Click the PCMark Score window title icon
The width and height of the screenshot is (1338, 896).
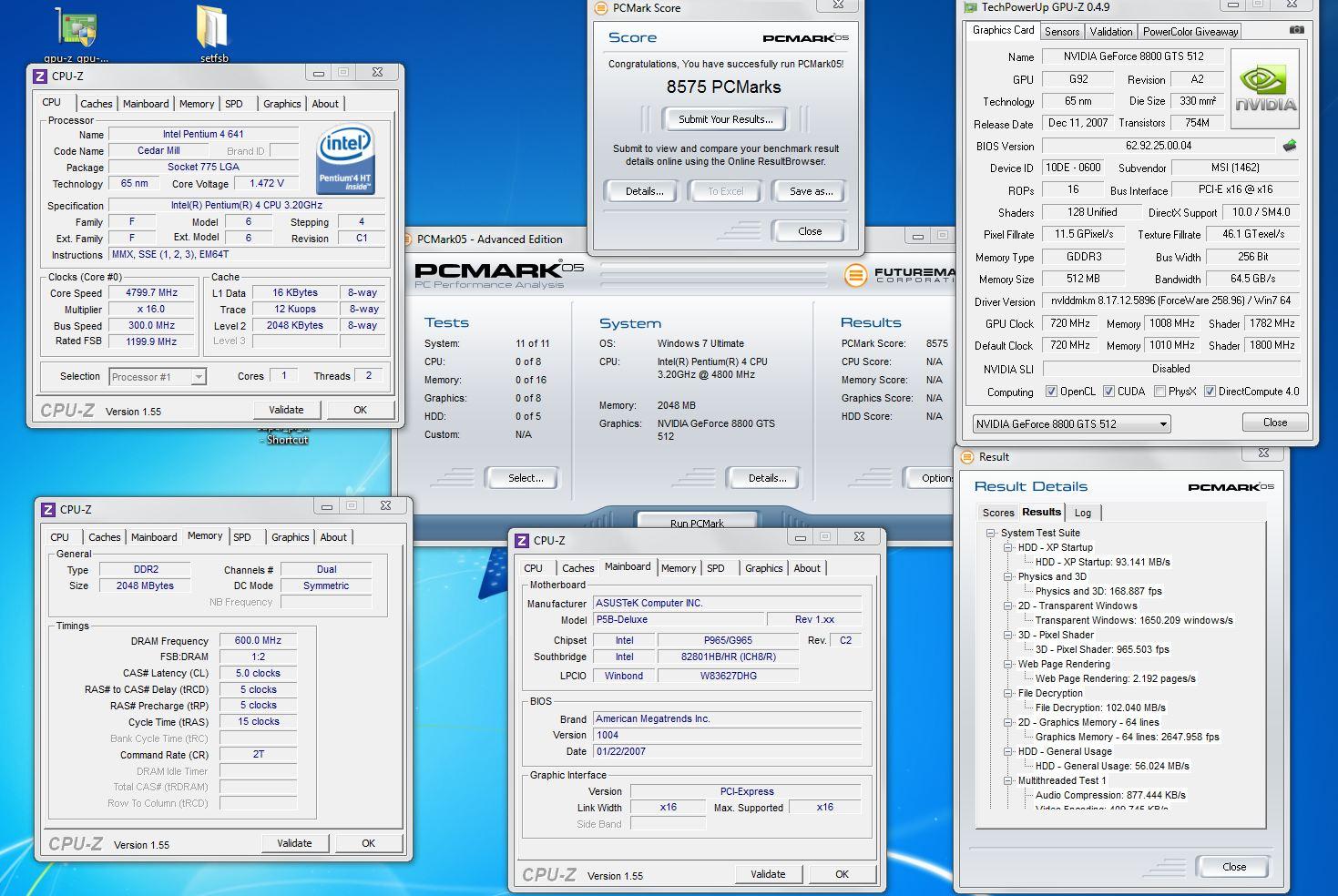tap(600, 7)
